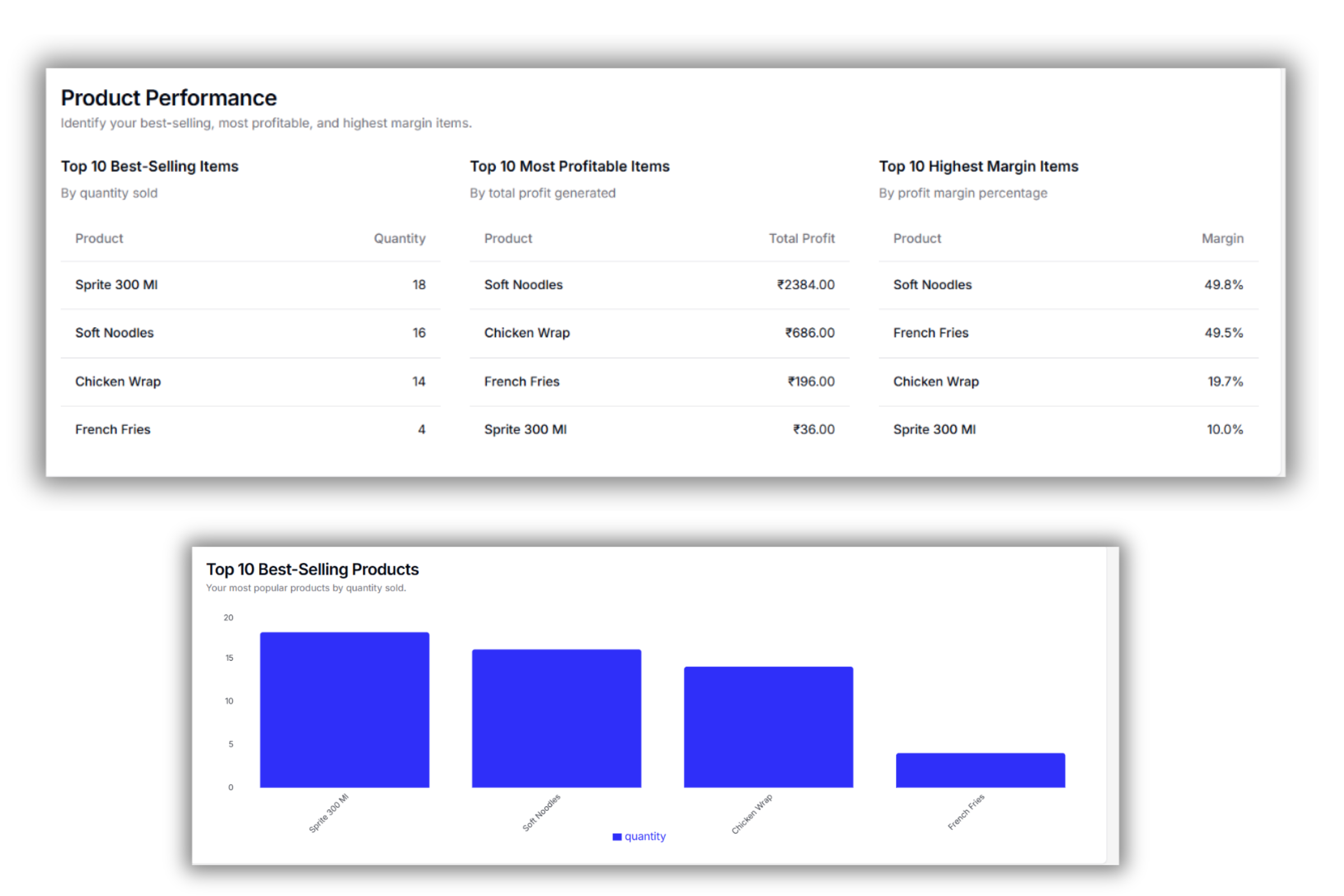This screenshot has width=1344, height=896.
Task: Click the ₹2384.00 profit value
Action: [x=806, y=284]
